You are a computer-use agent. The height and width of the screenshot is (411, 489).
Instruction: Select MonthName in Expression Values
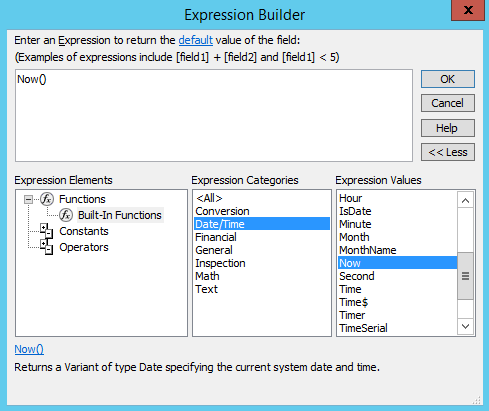pos(397,250)
